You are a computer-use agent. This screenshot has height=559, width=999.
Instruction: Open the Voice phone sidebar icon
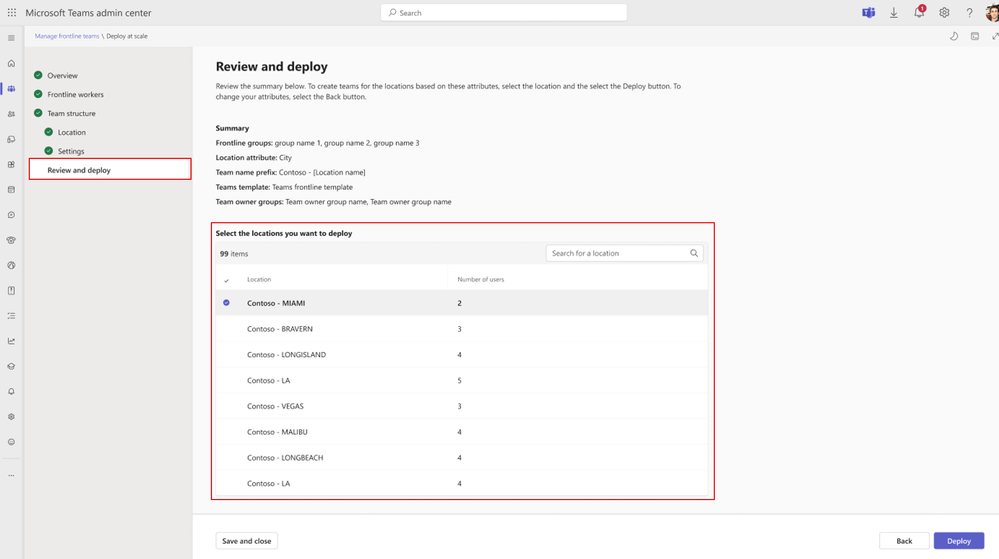tap(11, 240)
